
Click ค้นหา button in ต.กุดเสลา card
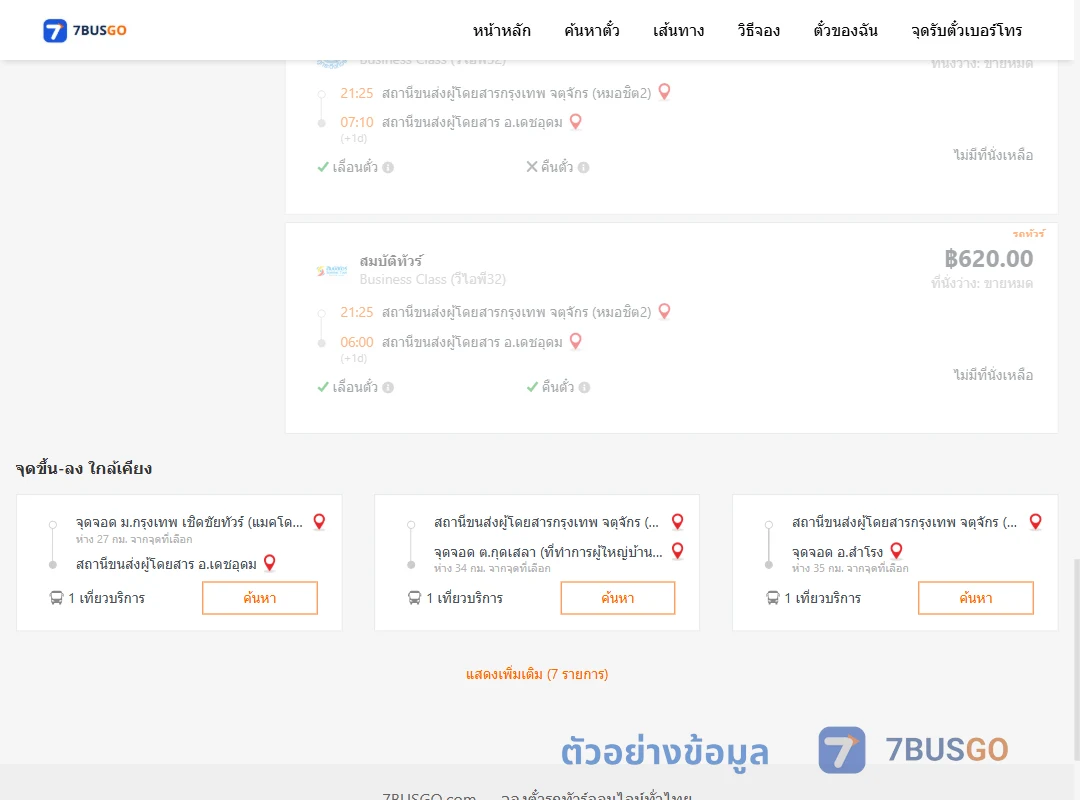618,598
